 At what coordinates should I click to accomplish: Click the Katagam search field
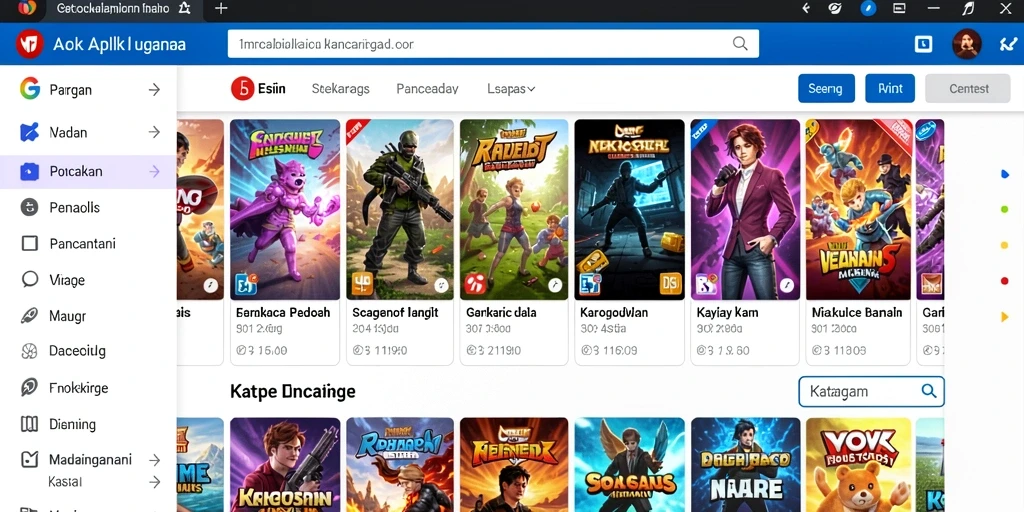[x=871, y=391]
